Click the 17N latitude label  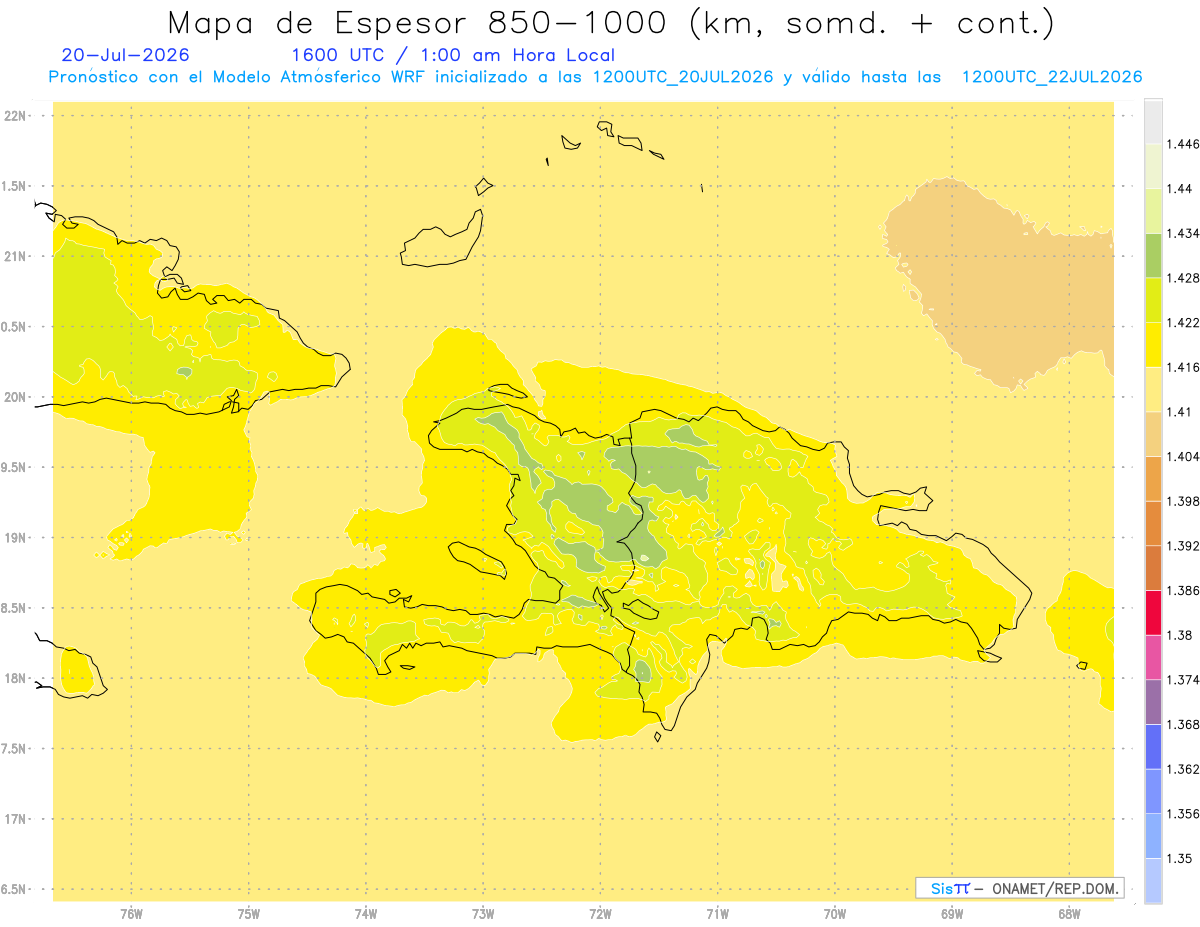pos(16,819)
